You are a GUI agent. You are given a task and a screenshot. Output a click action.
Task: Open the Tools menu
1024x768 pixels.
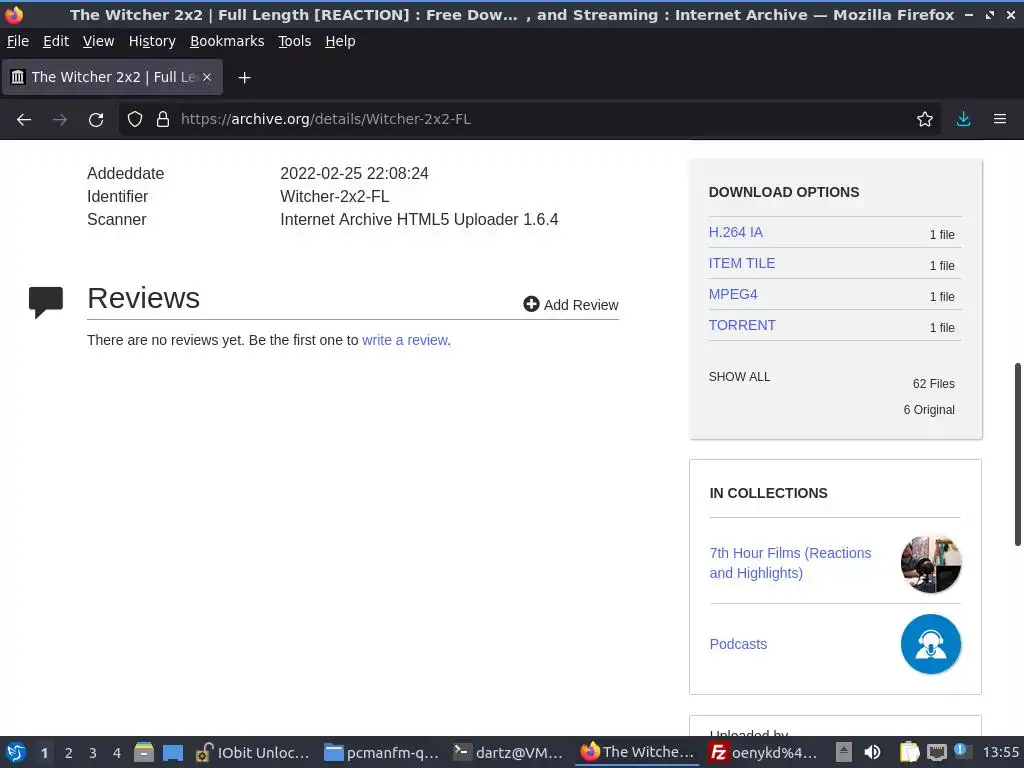pos(295,41)
